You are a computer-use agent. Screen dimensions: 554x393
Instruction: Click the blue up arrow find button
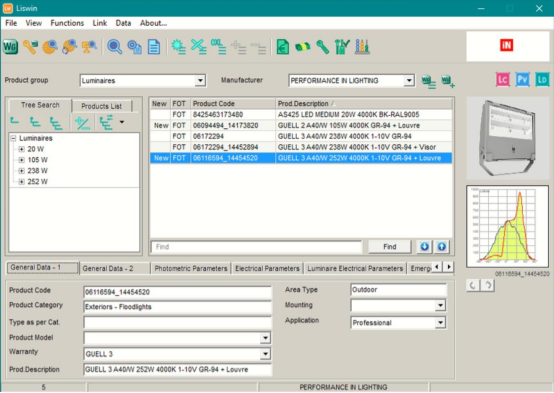(441, 246)
